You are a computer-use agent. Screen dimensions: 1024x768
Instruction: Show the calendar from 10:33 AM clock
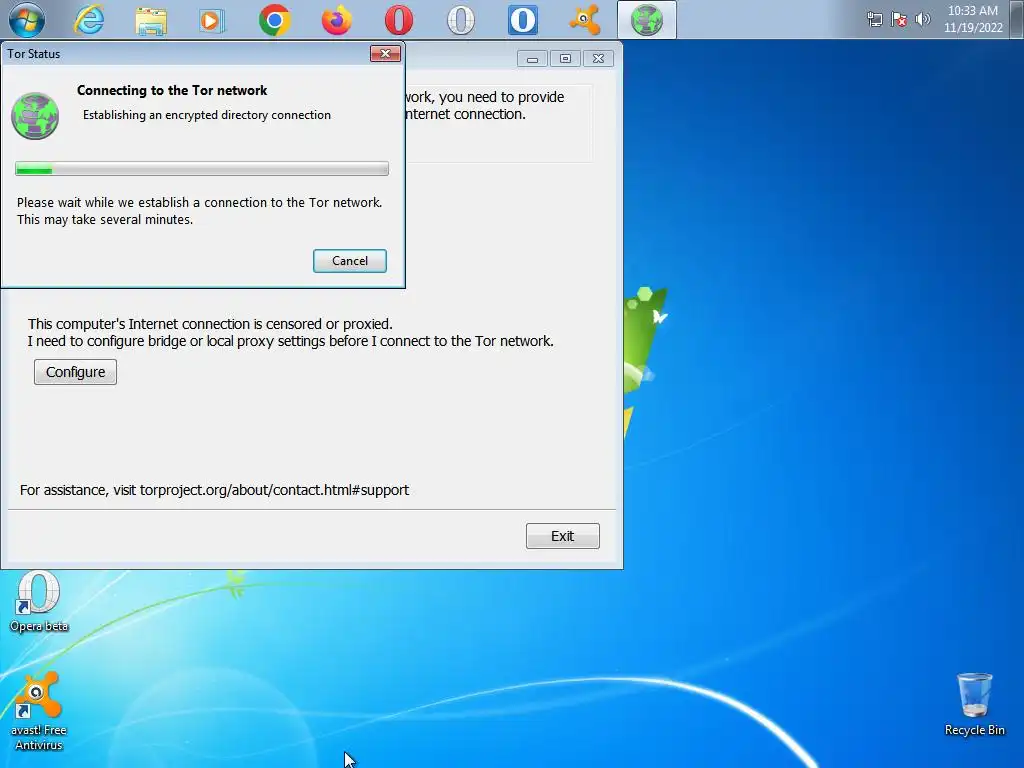[972, 19]
